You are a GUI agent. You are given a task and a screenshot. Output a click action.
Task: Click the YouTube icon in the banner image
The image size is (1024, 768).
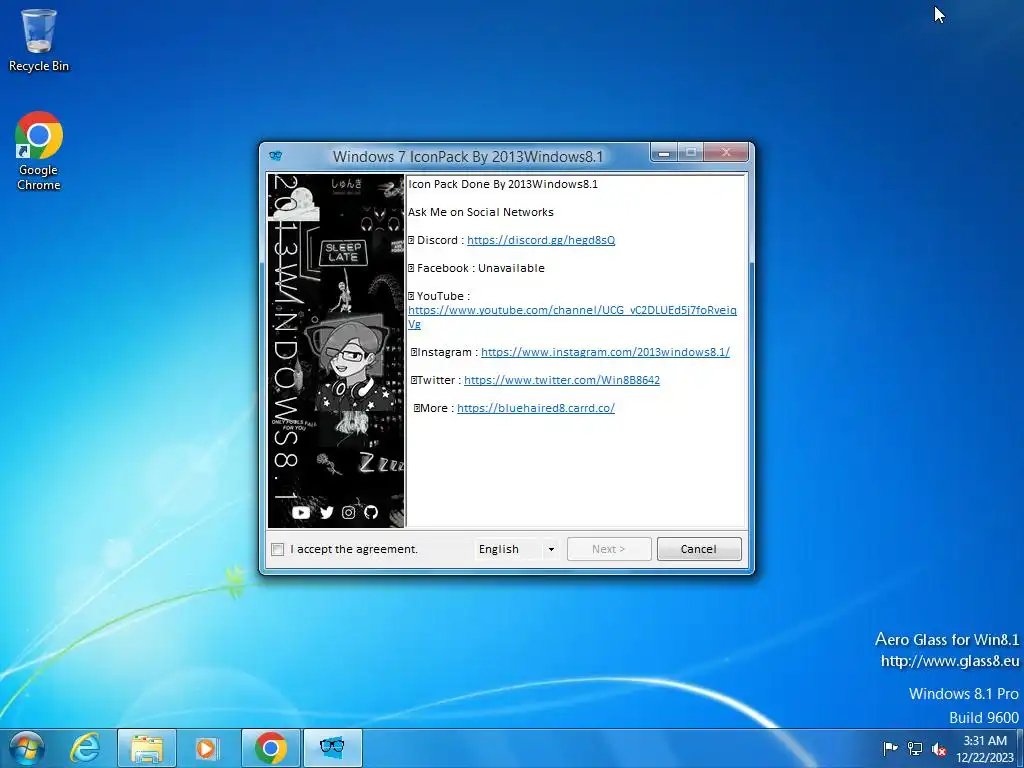click(x=301, y=513)
